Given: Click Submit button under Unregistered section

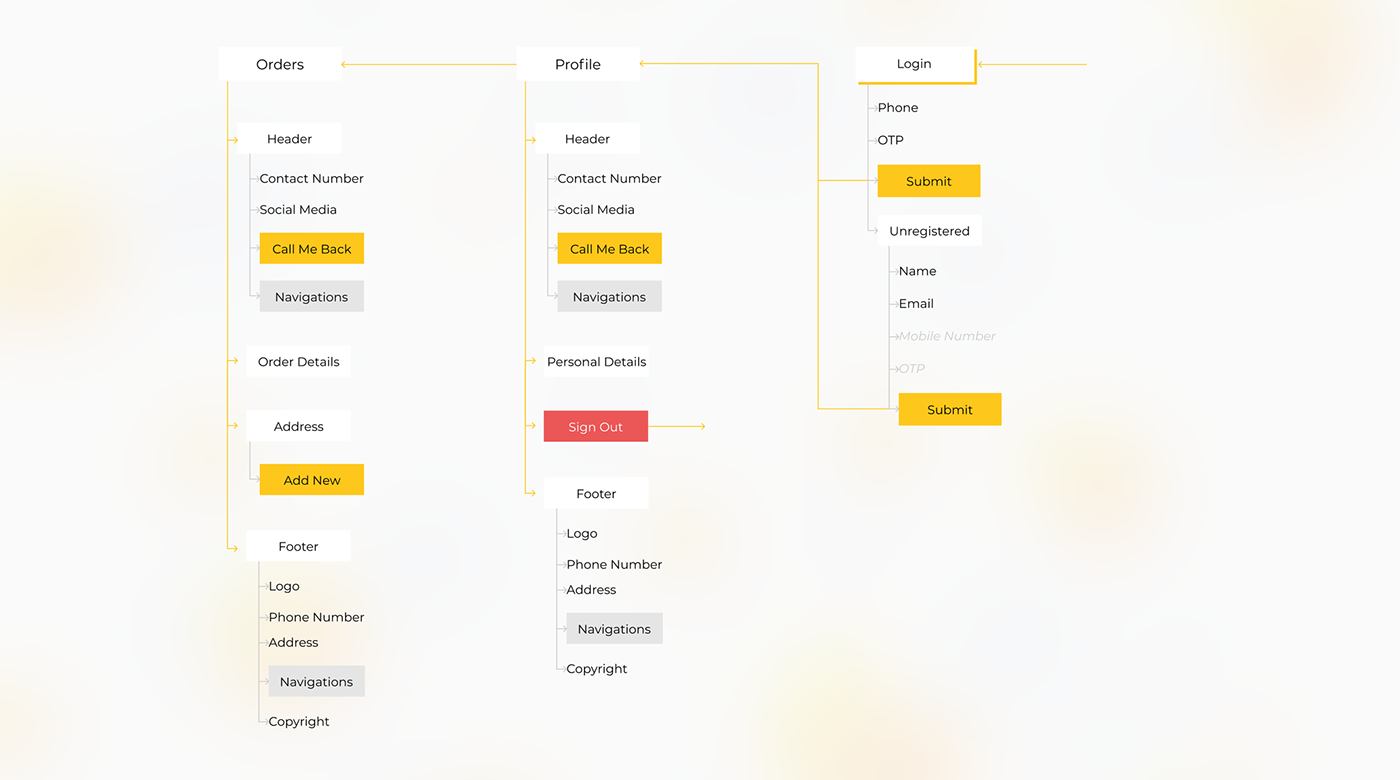Looking at the screenshot, I should pyautogui.click(x=949, y=410).
